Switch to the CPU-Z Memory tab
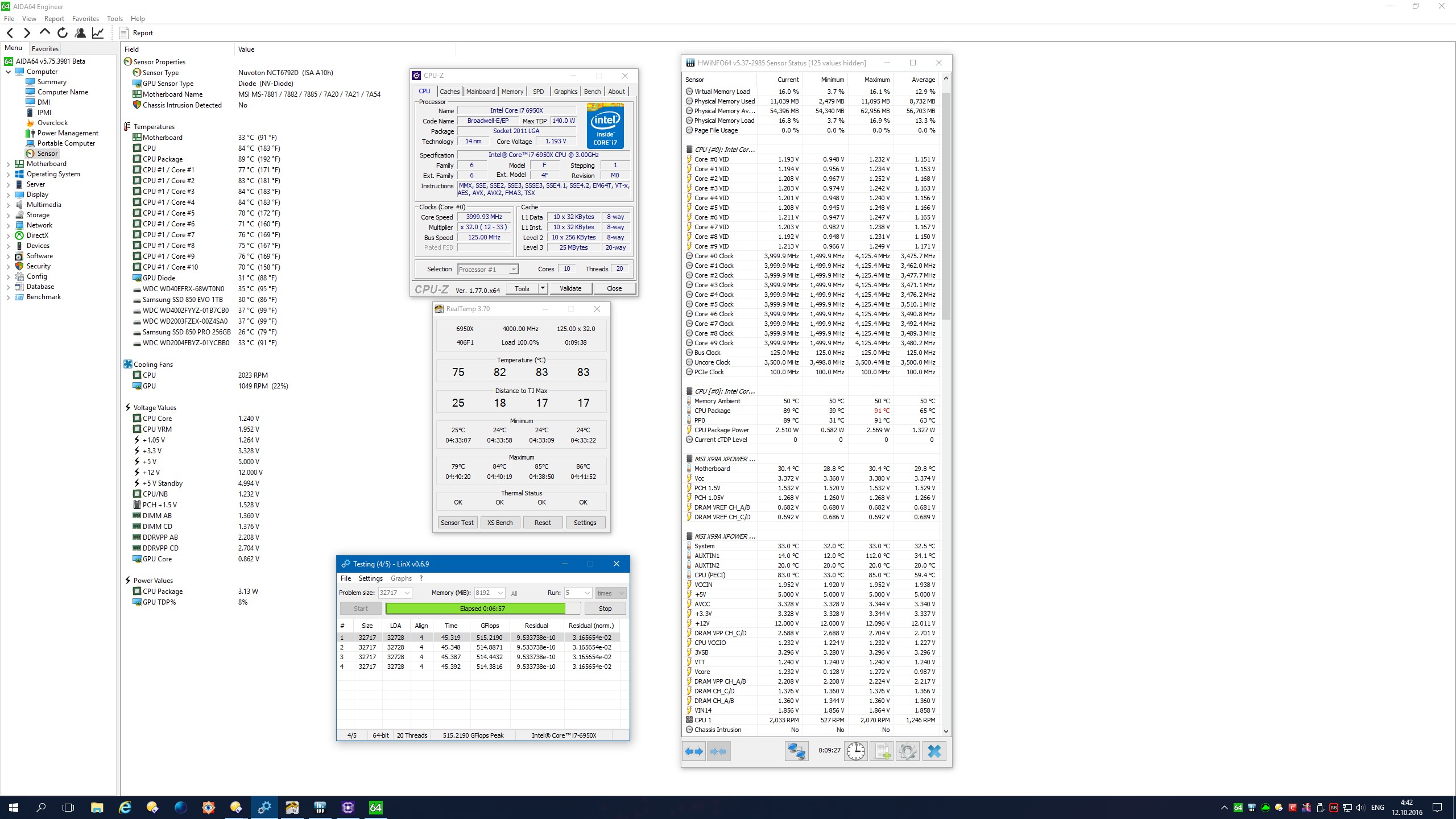 coord(512,92)
